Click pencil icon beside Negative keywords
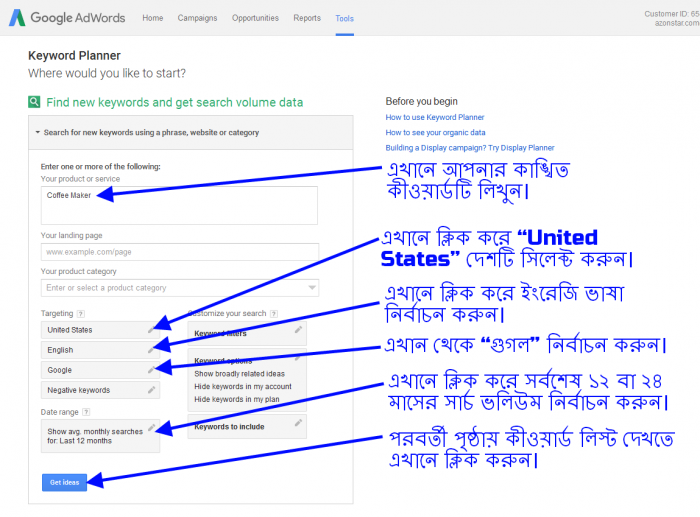This screenshot has height=517, width=700. point(151,390)
